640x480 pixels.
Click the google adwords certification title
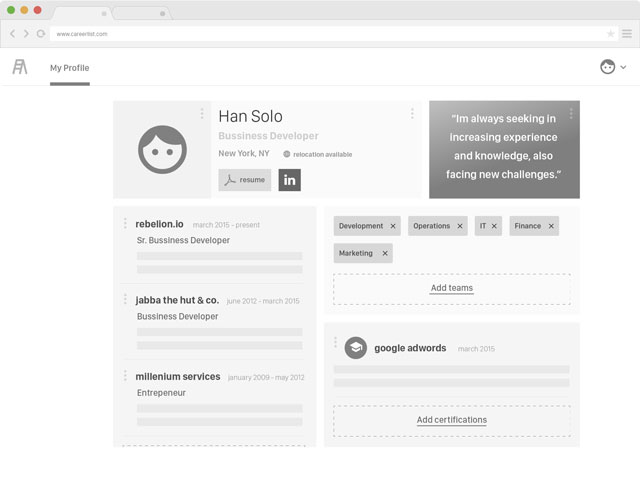pyautogui.click(x=410, y=348)
